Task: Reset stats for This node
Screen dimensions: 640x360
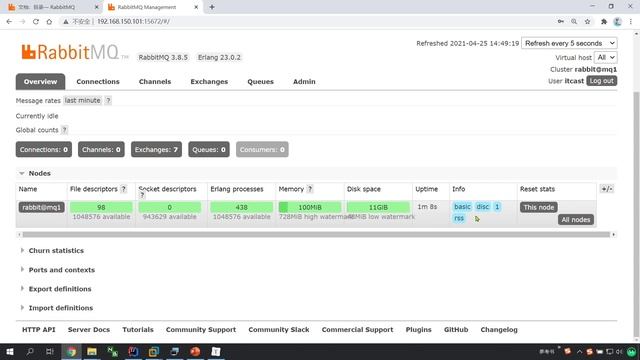Action: point(539,207)
